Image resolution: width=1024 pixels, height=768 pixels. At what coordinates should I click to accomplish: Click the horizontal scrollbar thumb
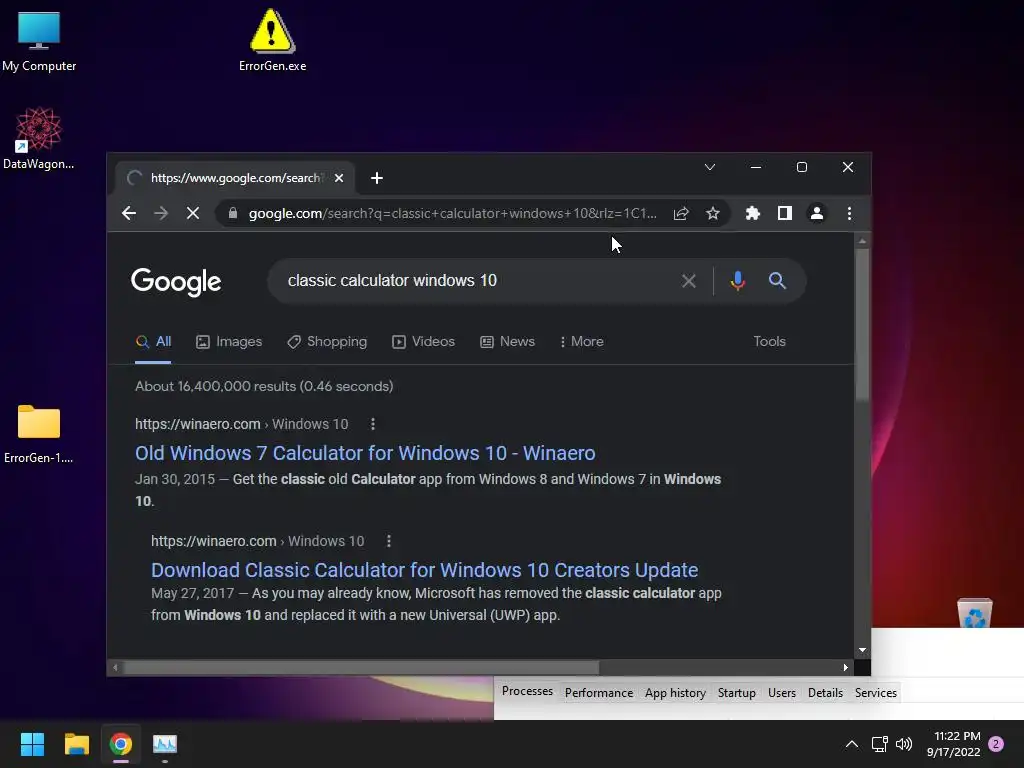pos(361,667)
